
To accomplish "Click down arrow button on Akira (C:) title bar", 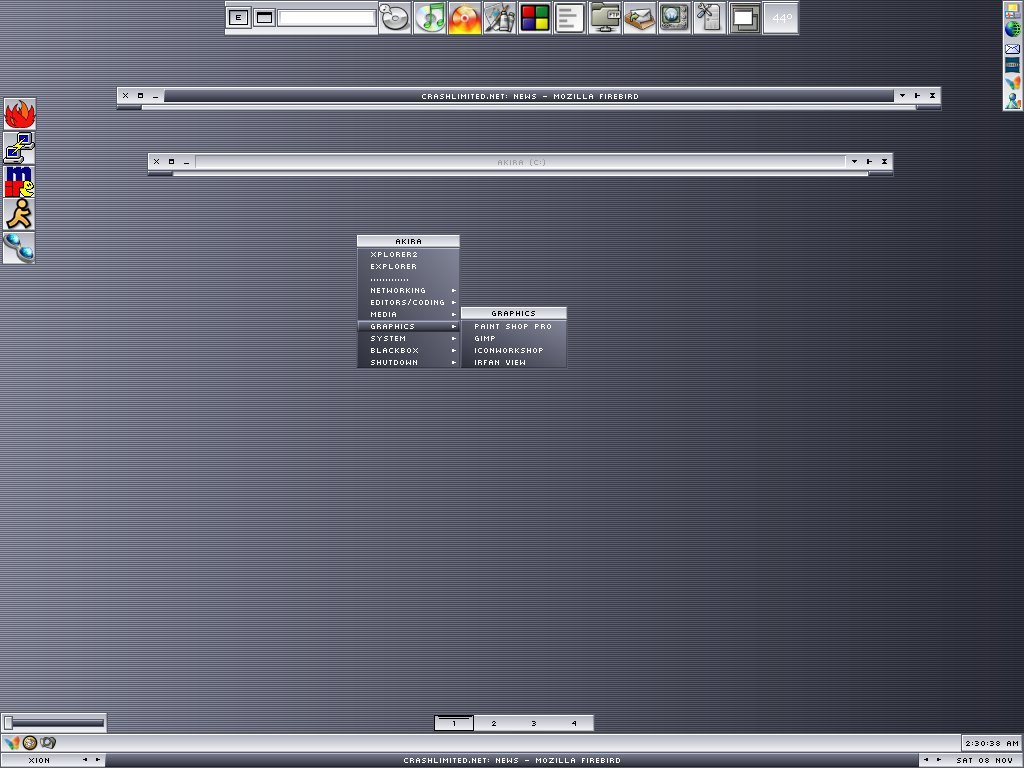I will coord(854,161).
